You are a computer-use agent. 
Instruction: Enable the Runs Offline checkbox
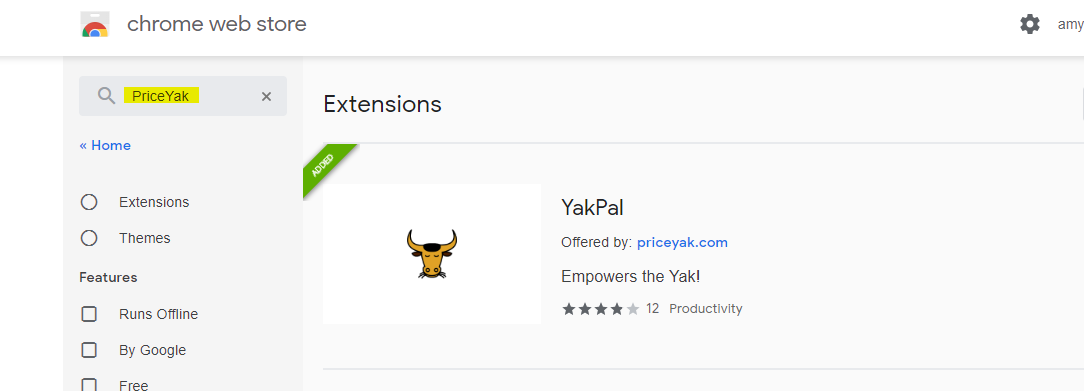(89, 314)
